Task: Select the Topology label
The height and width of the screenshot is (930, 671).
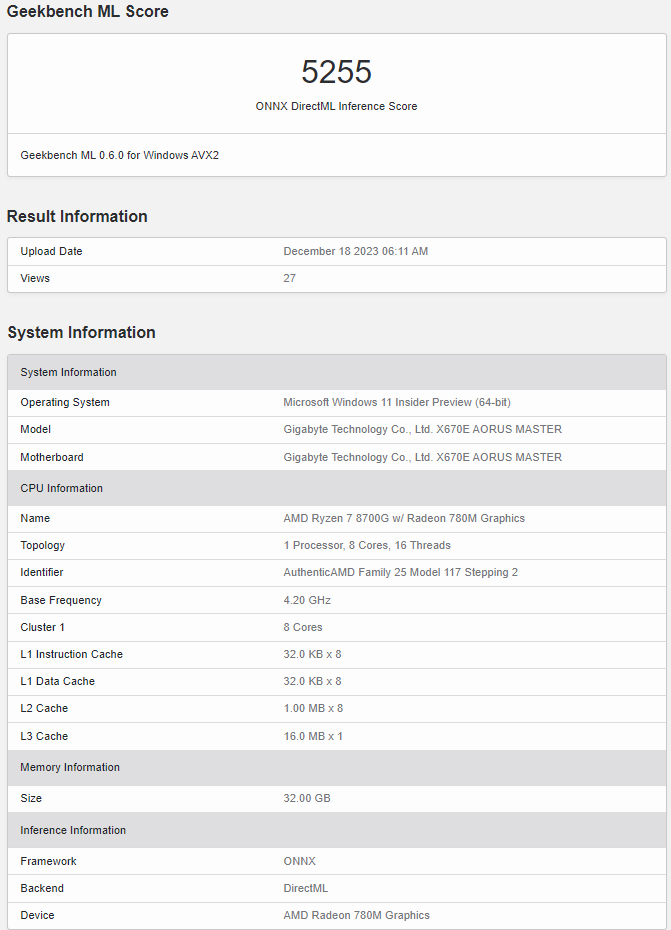Action: (x=43, y=545)
